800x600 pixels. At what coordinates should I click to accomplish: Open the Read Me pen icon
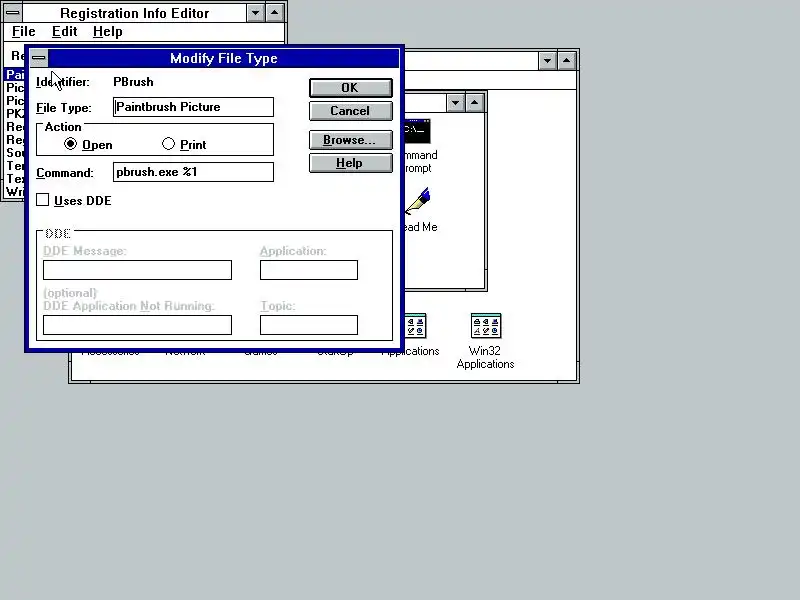418,201
